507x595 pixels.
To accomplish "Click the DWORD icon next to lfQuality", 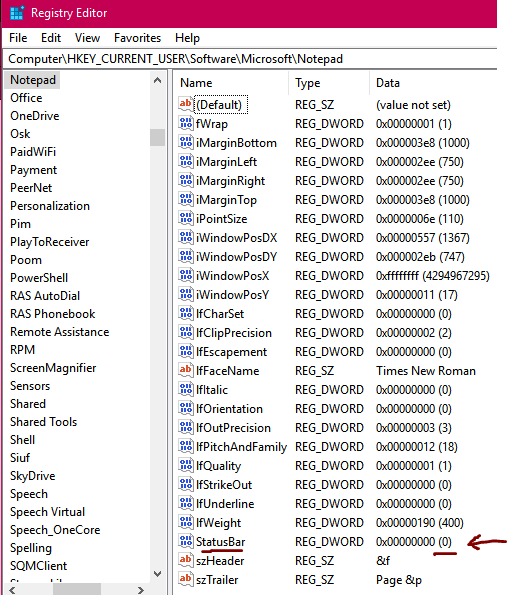I will coord(185,465).
